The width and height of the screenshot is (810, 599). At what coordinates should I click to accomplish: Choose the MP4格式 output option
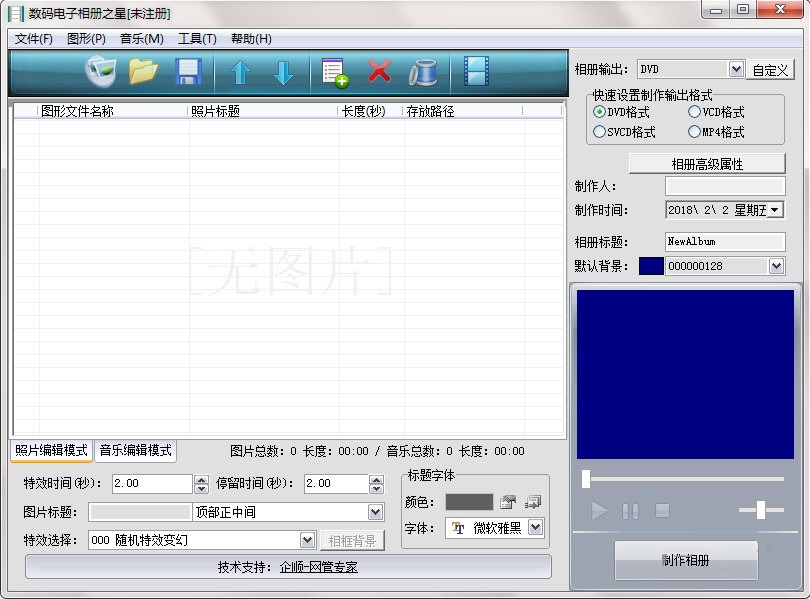696,131
